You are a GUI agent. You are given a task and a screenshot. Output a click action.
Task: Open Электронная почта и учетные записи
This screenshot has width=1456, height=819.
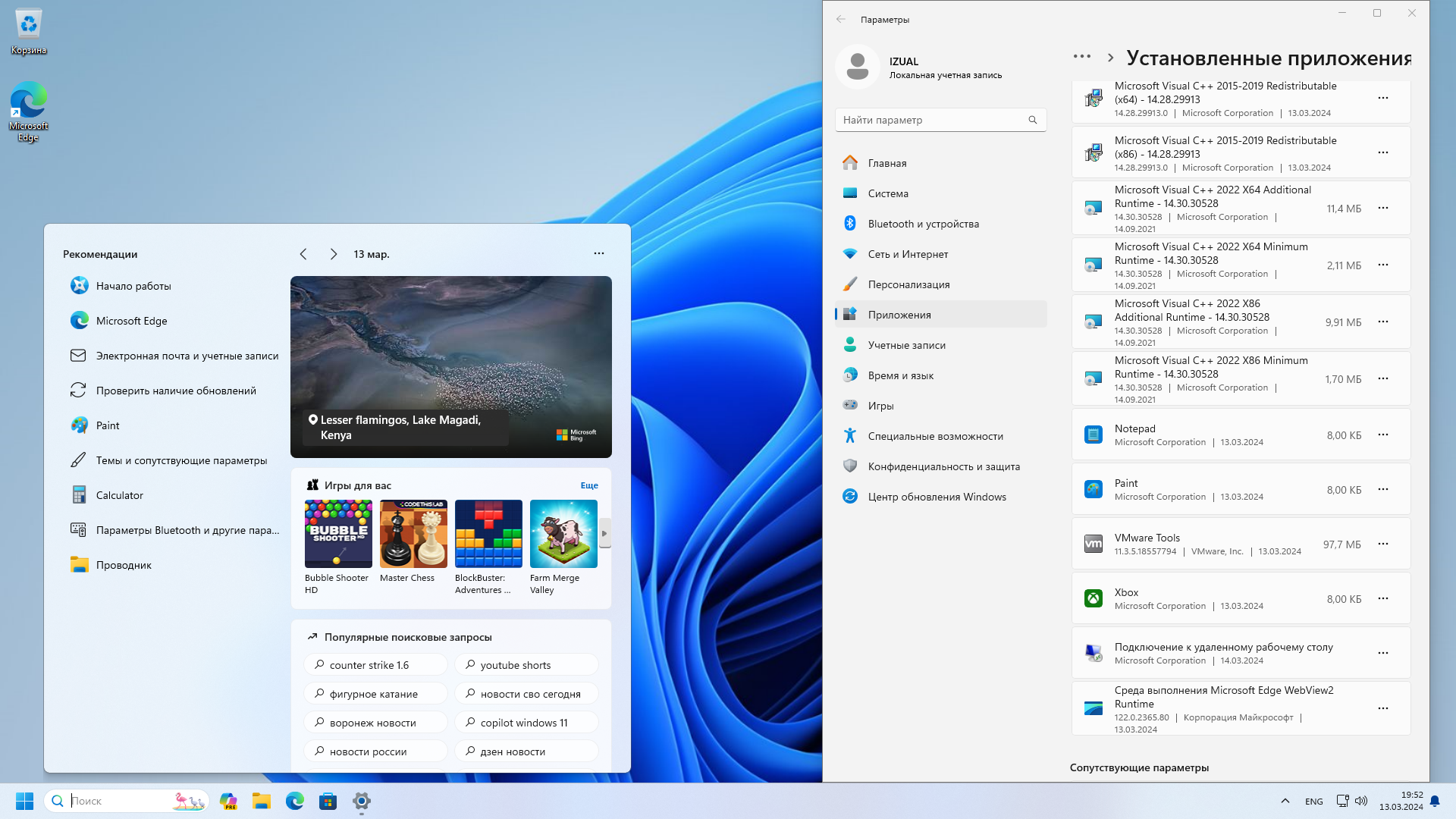point(174,356)
